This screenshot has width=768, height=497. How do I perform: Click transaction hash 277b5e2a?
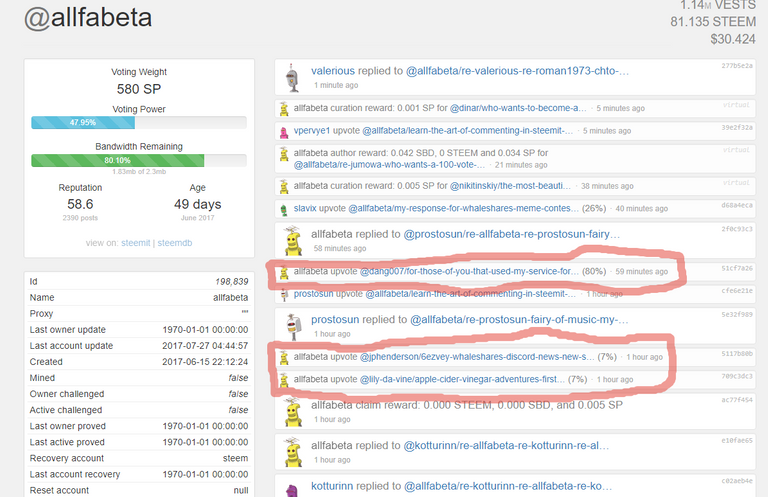pyautogui.click(x=737, y=66)
